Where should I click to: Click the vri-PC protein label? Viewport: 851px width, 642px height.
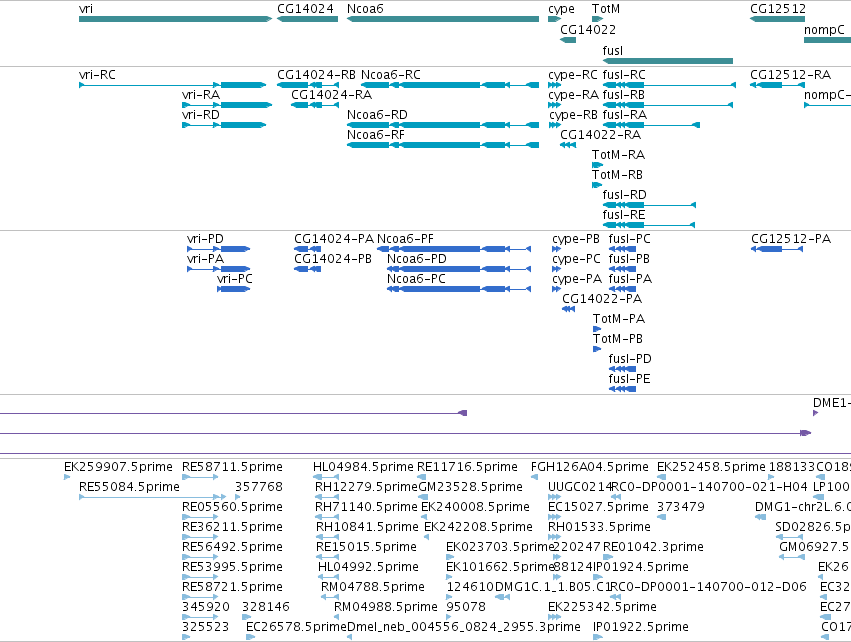234,279
